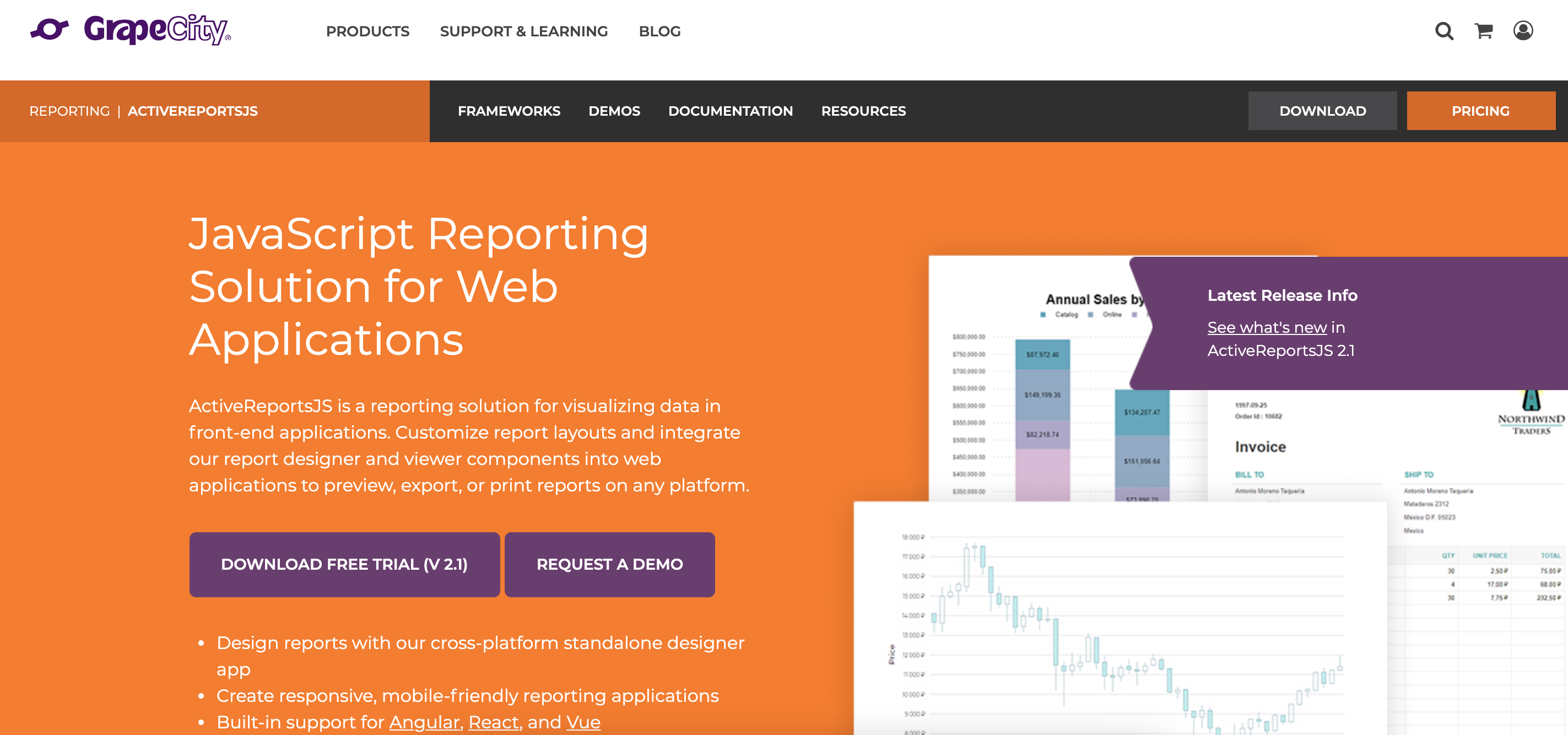The width and height of the screenshot is (1568, 735).
Task: Go to the BLOG page
Action: [659, 31]
